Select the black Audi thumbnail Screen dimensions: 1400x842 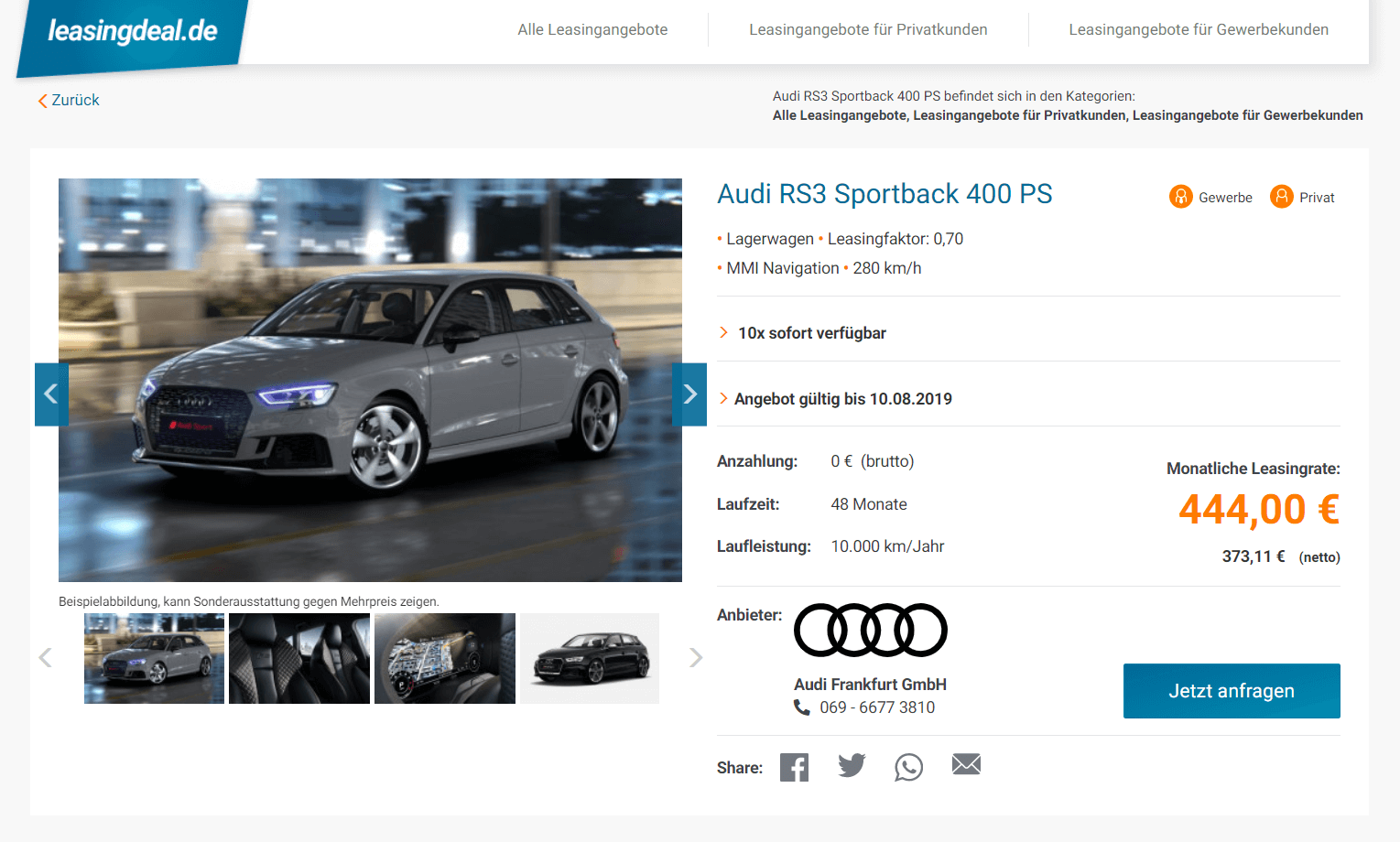click(590, 658)
